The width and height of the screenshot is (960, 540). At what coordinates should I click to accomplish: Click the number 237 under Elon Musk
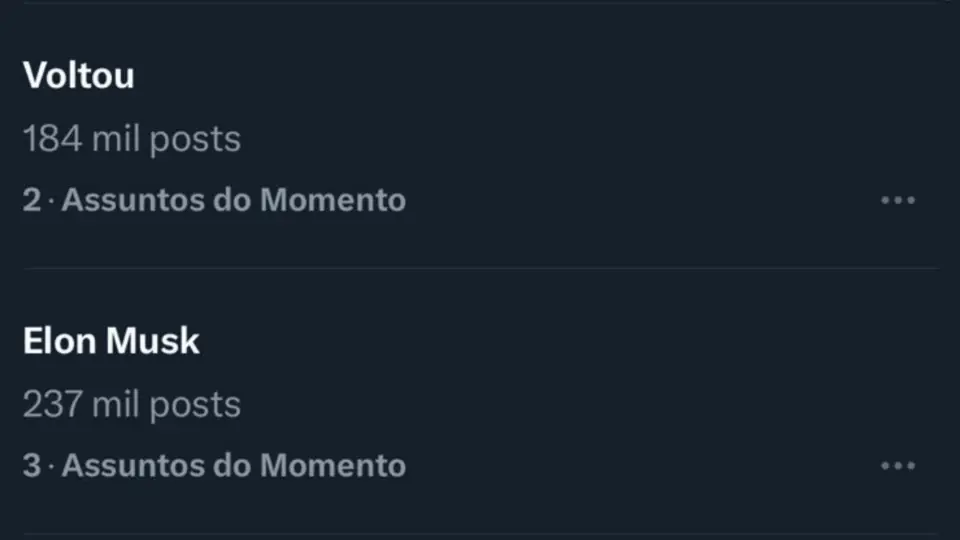[x=52, y=404]
